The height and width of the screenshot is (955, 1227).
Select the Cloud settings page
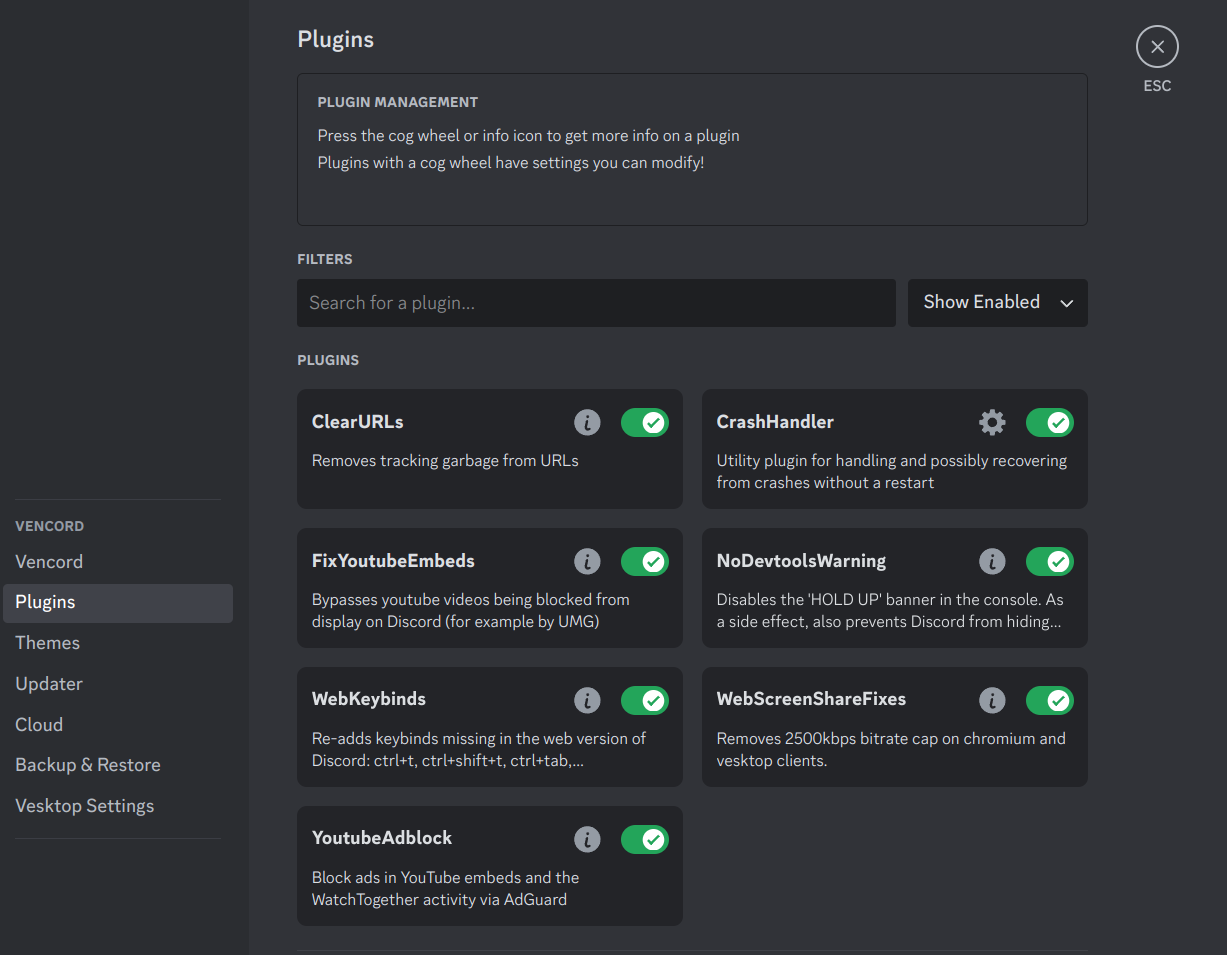tap(39, 724)
